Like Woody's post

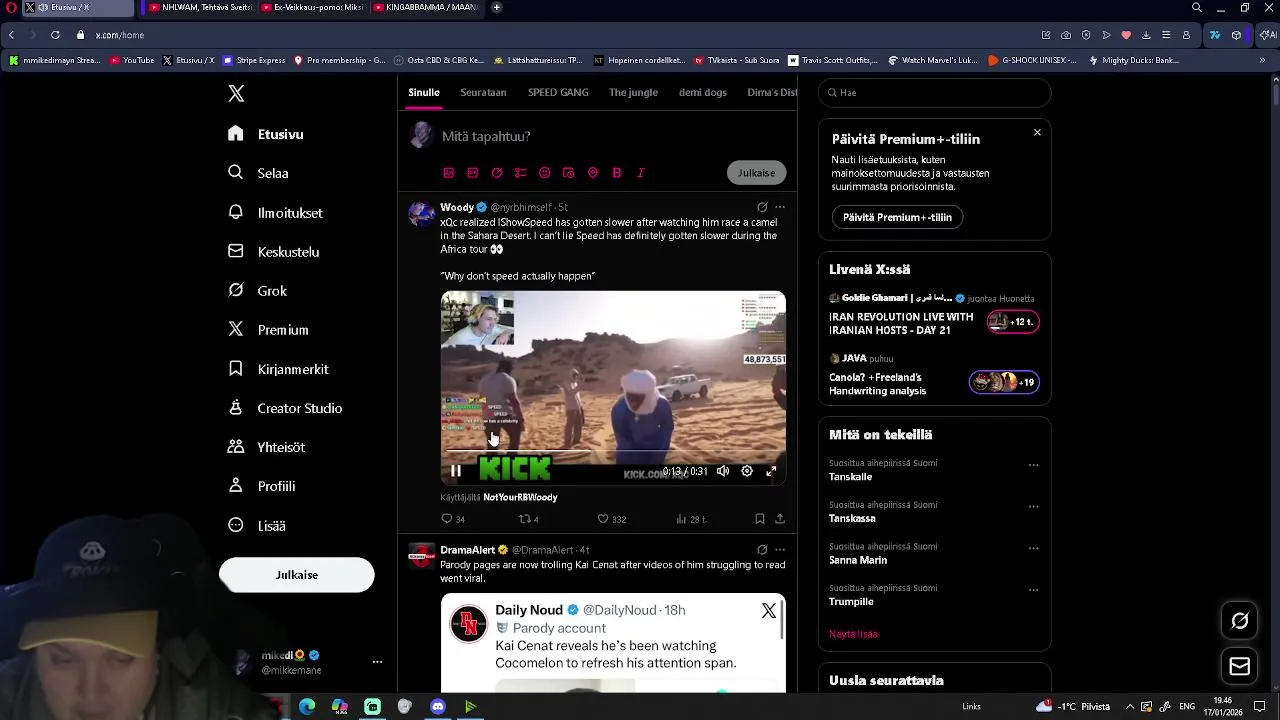[611, 519]
